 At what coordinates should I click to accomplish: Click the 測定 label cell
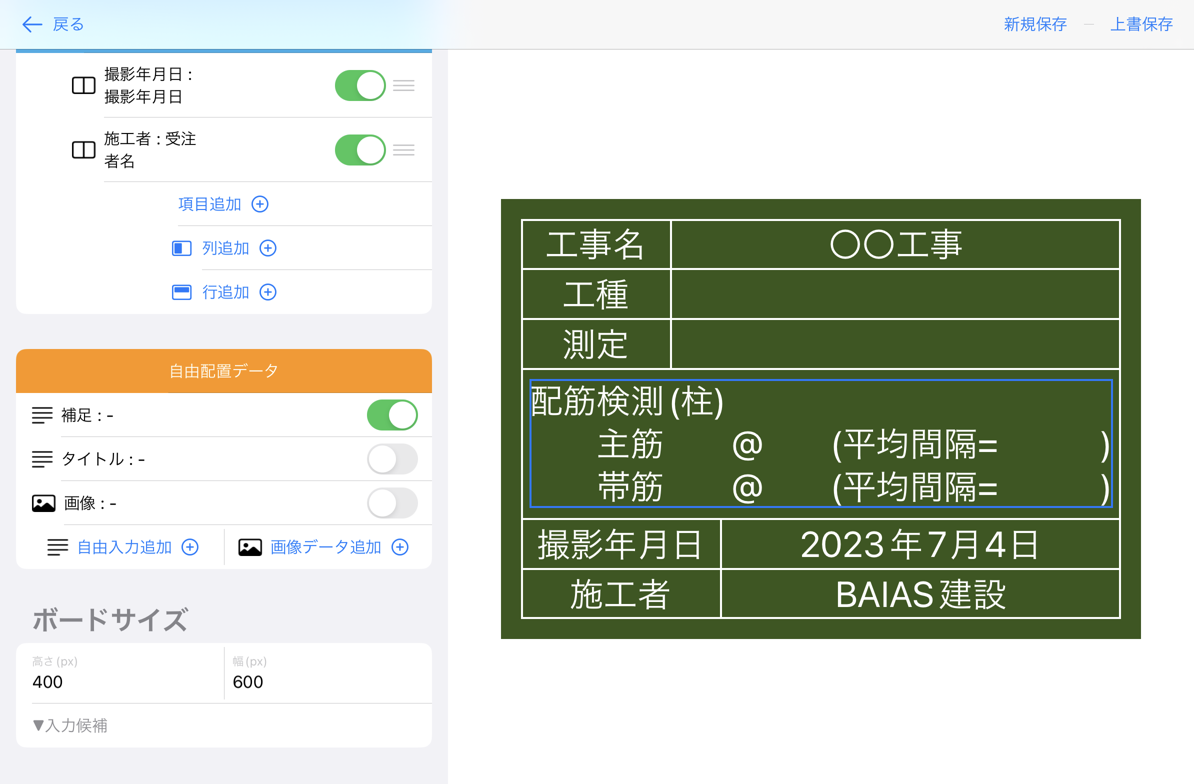tap(596, 344)
